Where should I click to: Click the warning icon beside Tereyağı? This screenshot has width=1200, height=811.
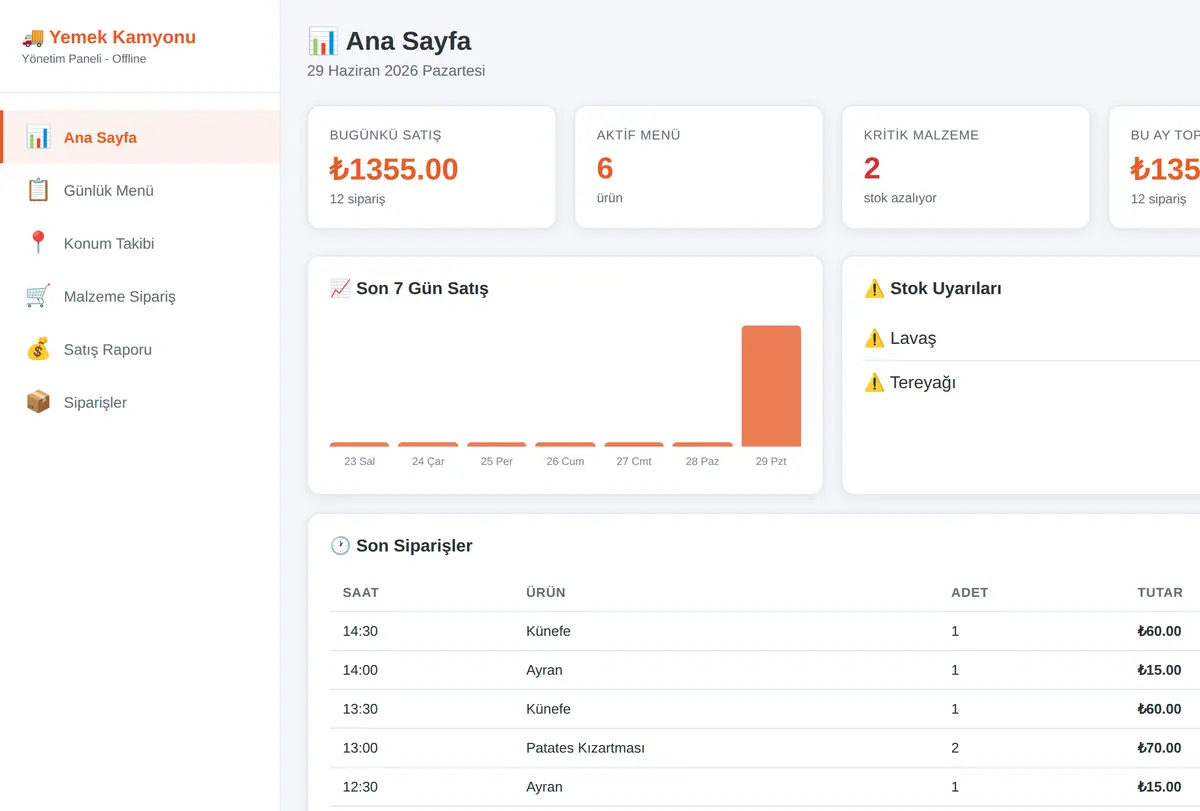click(874, 382)
